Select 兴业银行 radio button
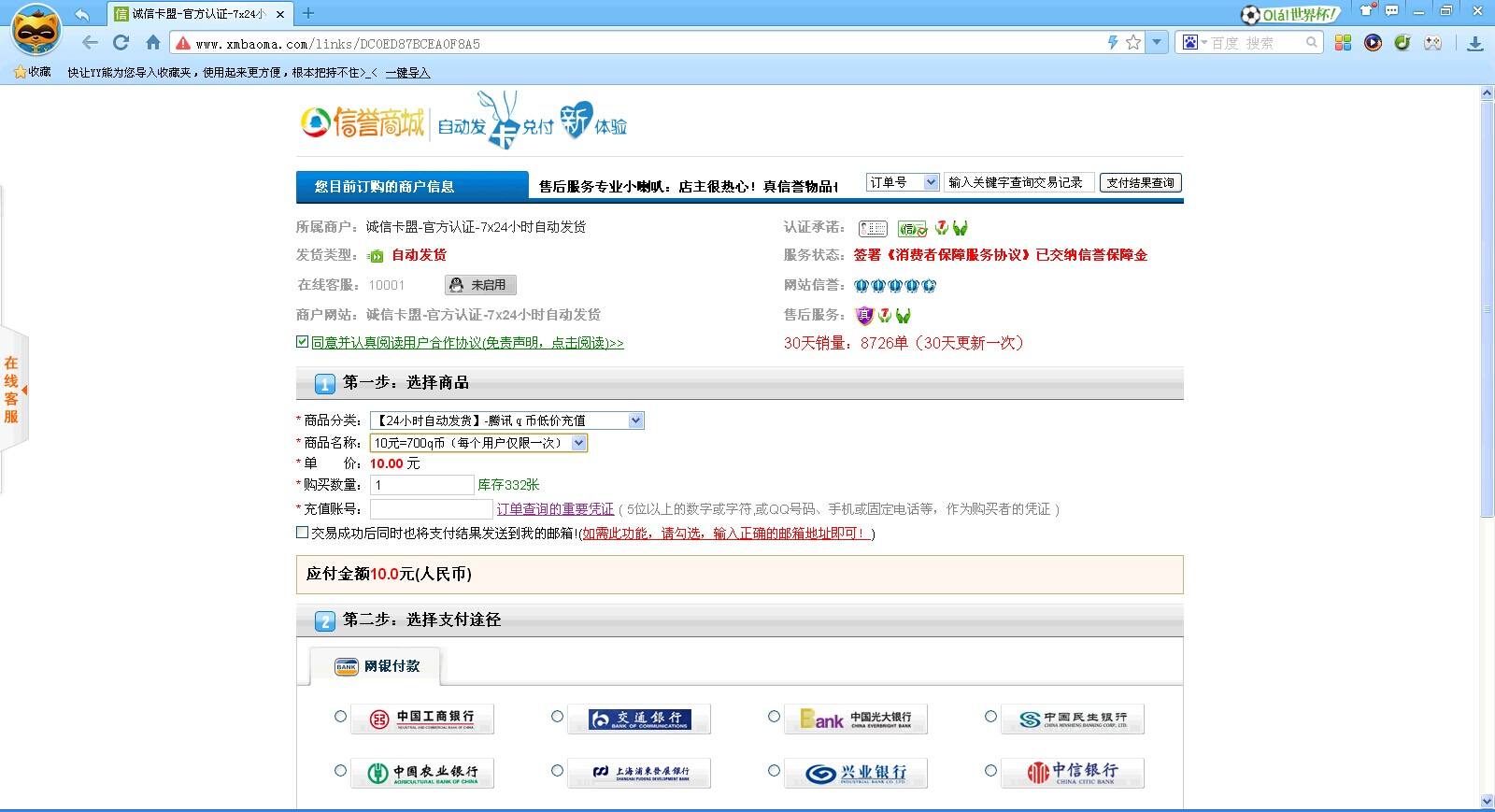Viewport: 1495px width, 812px height. pos(774,771)
